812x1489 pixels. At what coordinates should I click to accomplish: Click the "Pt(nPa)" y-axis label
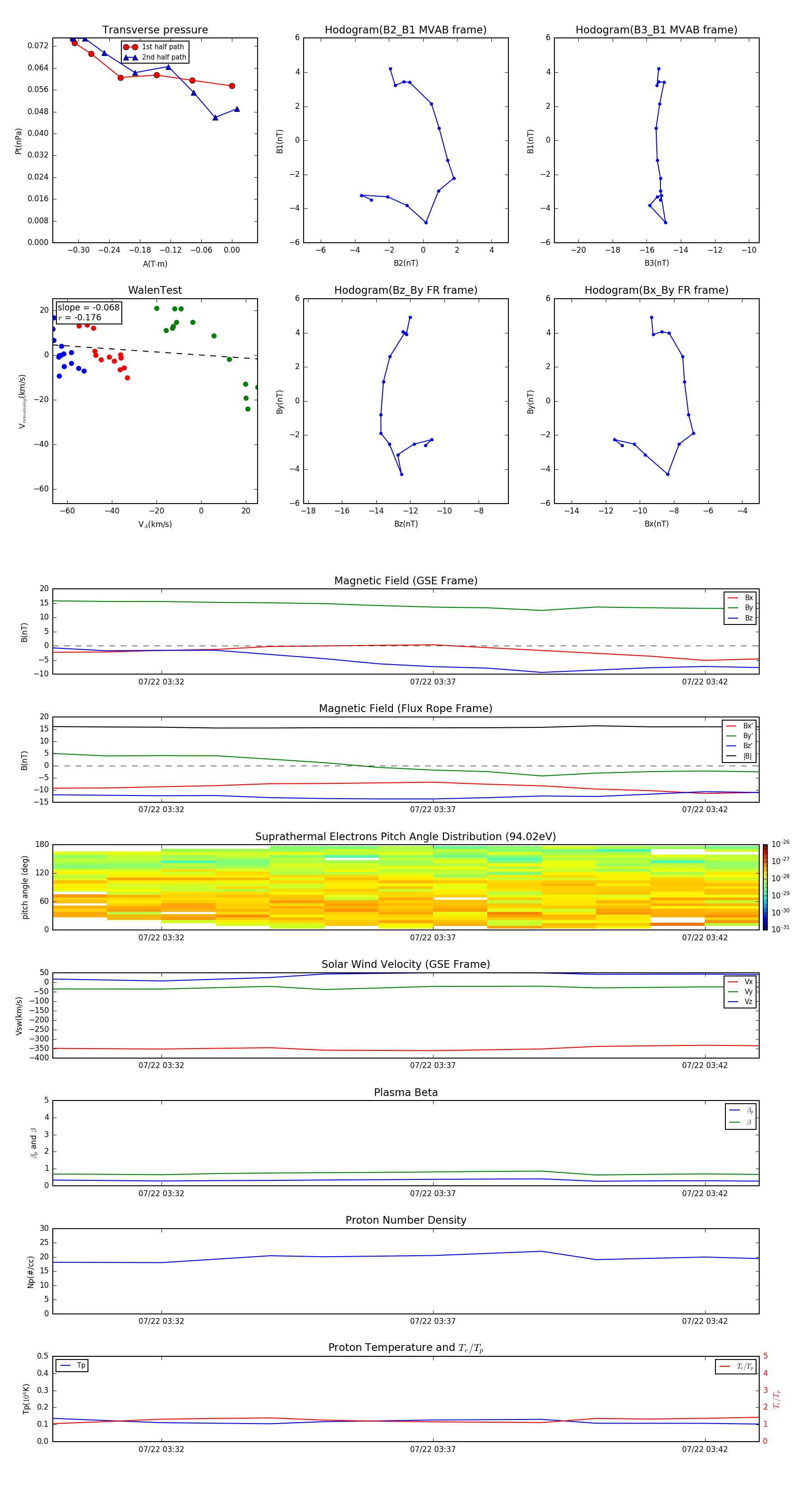point(18,141)
